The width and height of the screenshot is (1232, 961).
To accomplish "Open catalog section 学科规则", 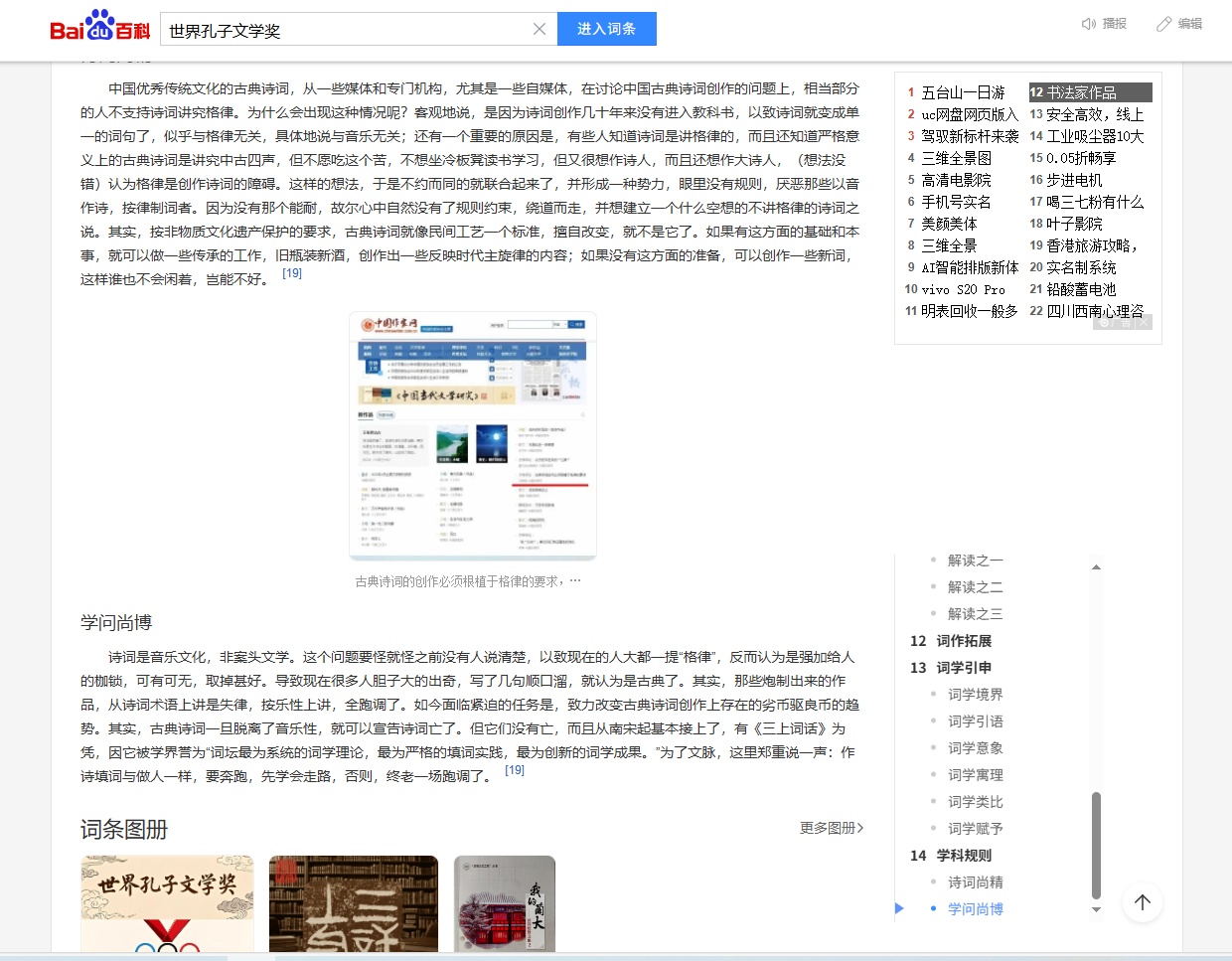I will [x=964, y=856].
